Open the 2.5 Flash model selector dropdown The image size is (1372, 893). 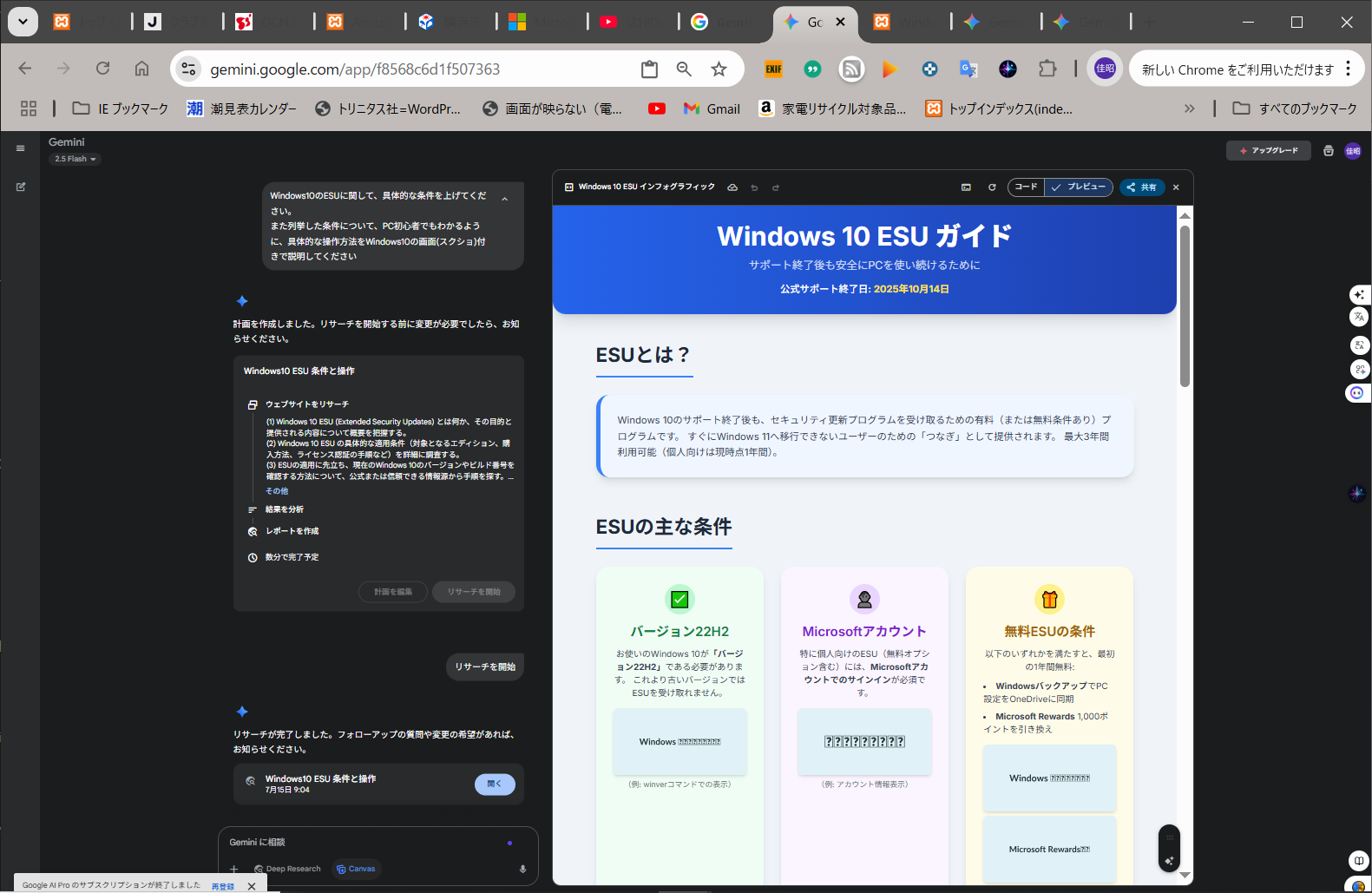75,159
